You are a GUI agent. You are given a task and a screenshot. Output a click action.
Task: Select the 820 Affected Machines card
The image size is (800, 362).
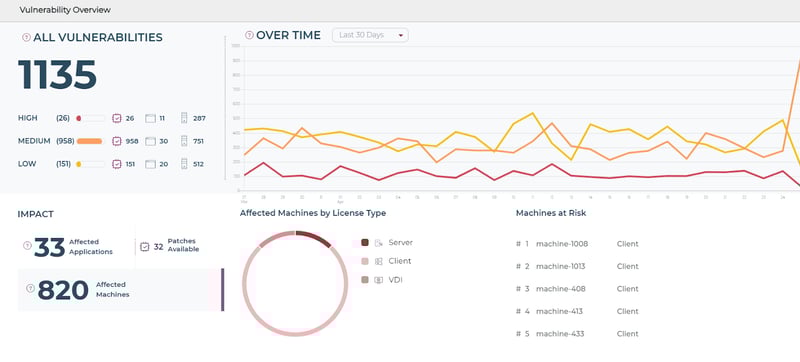120,290
